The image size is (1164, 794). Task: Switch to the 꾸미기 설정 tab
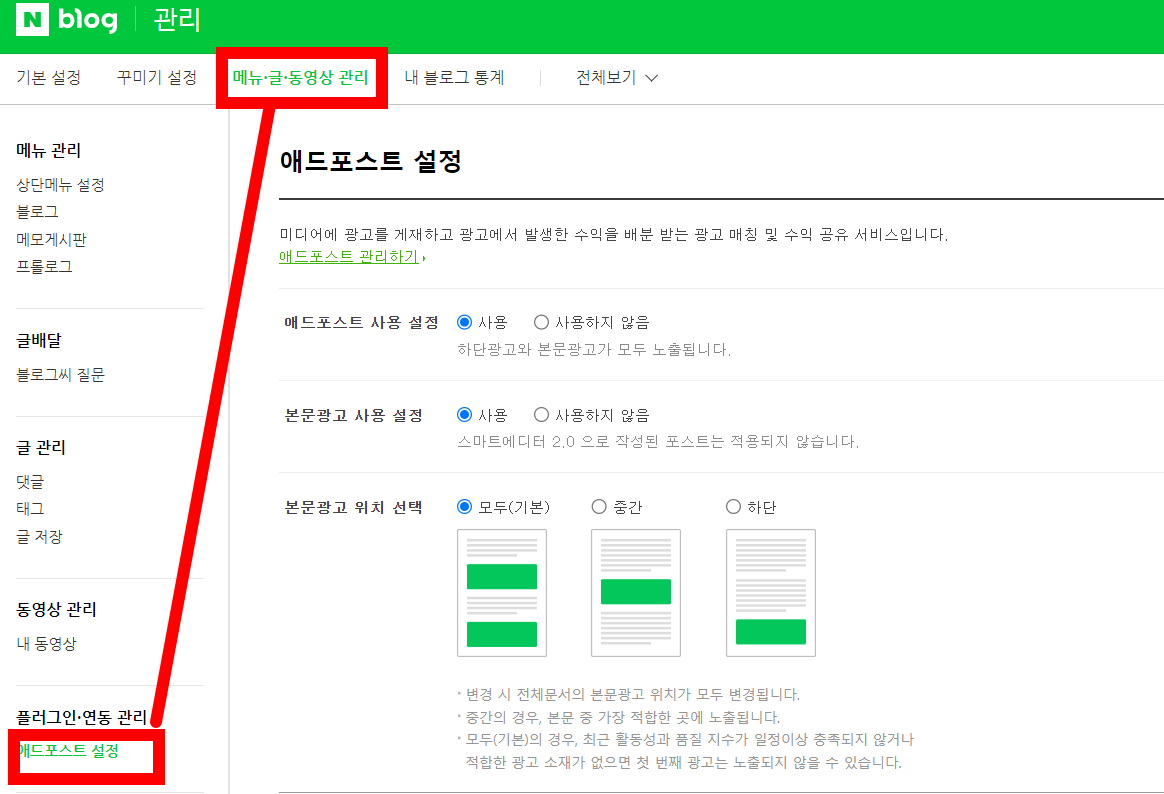156,77
